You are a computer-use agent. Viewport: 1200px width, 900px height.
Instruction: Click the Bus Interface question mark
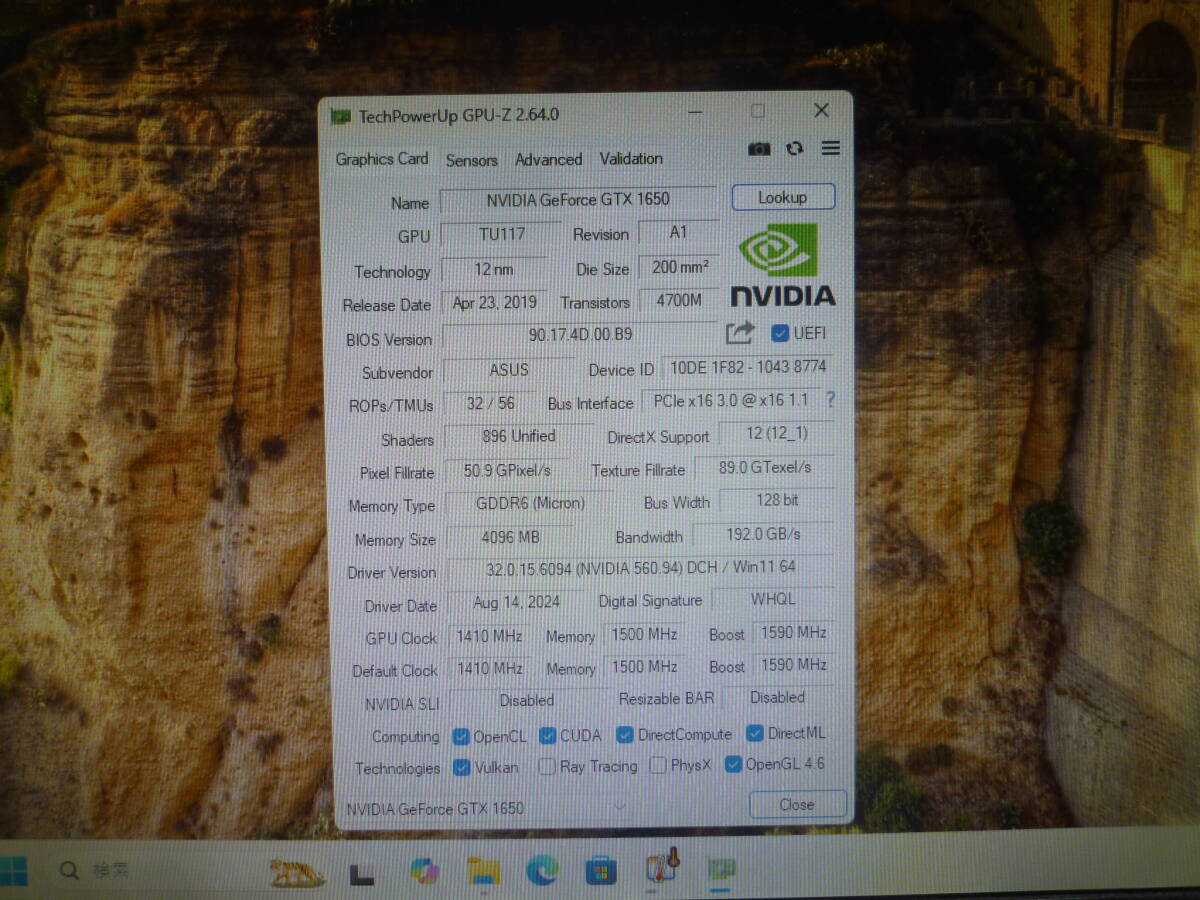click(829, 400)
